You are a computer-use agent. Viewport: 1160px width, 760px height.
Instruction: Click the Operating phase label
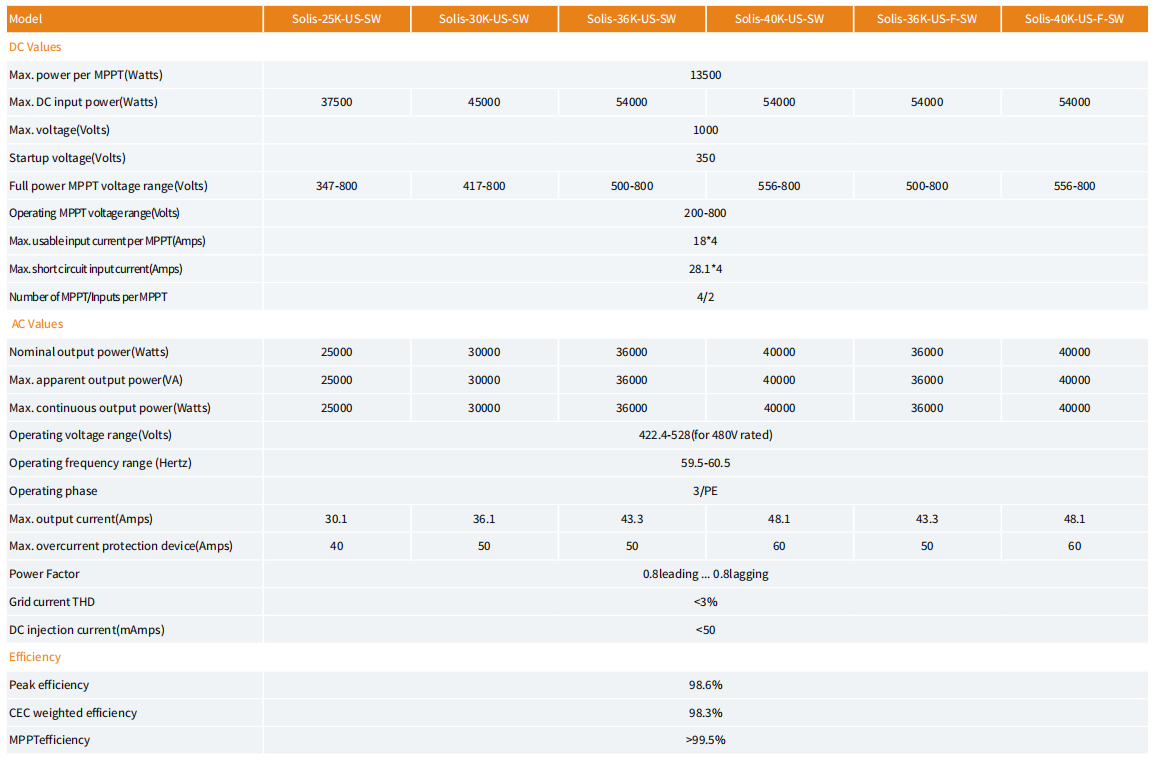[53, 491]
